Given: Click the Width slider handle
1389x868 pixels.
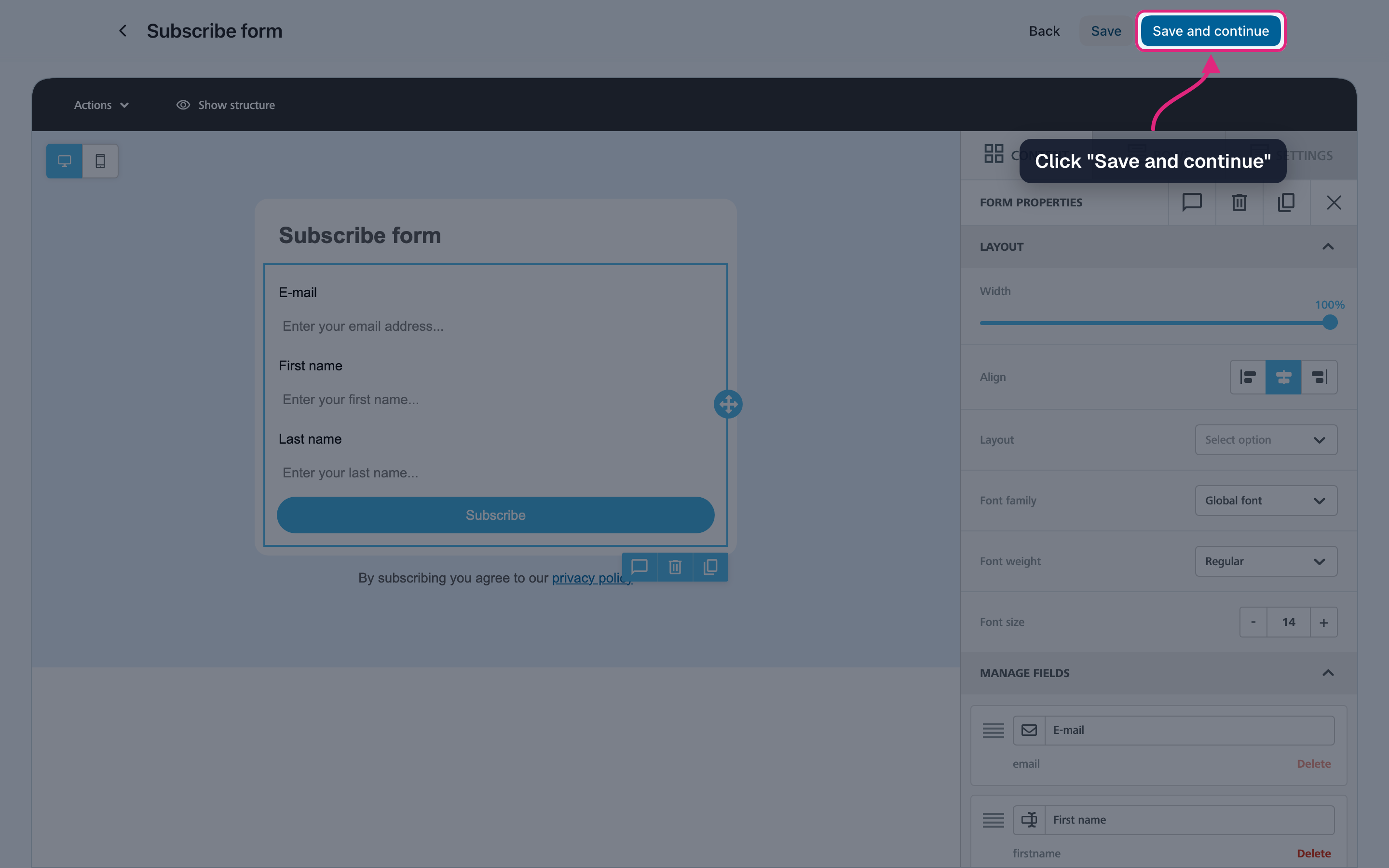Looking at the screenshot, I should 1330,323.
